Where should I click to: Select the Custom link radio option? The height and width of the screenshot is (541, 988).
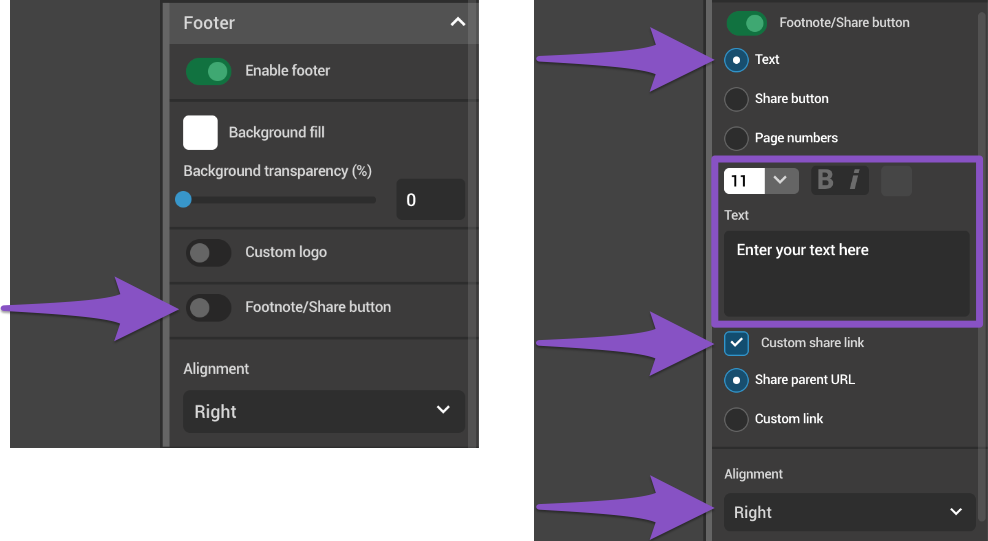(x=737, y=419)
